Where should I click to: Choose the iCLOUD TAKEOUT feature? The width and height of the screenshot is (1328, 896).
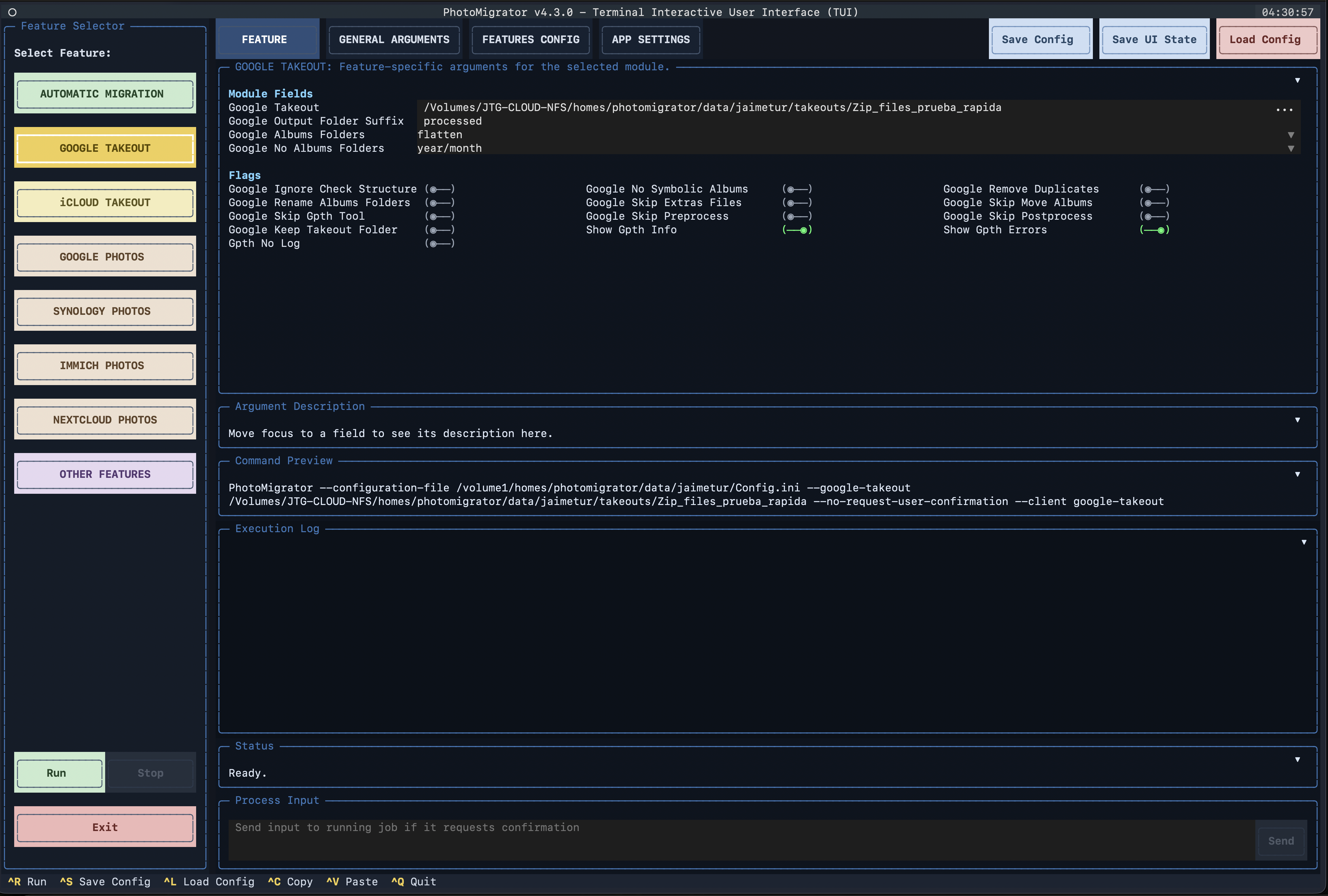105,202
